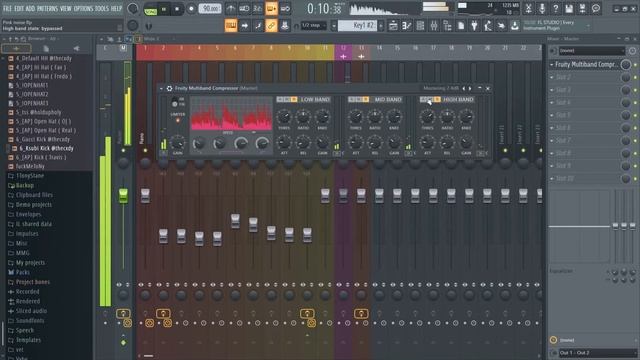Open the mixer view icon
640x360 pixels.
pyautogui.click(x=433, y=26)
